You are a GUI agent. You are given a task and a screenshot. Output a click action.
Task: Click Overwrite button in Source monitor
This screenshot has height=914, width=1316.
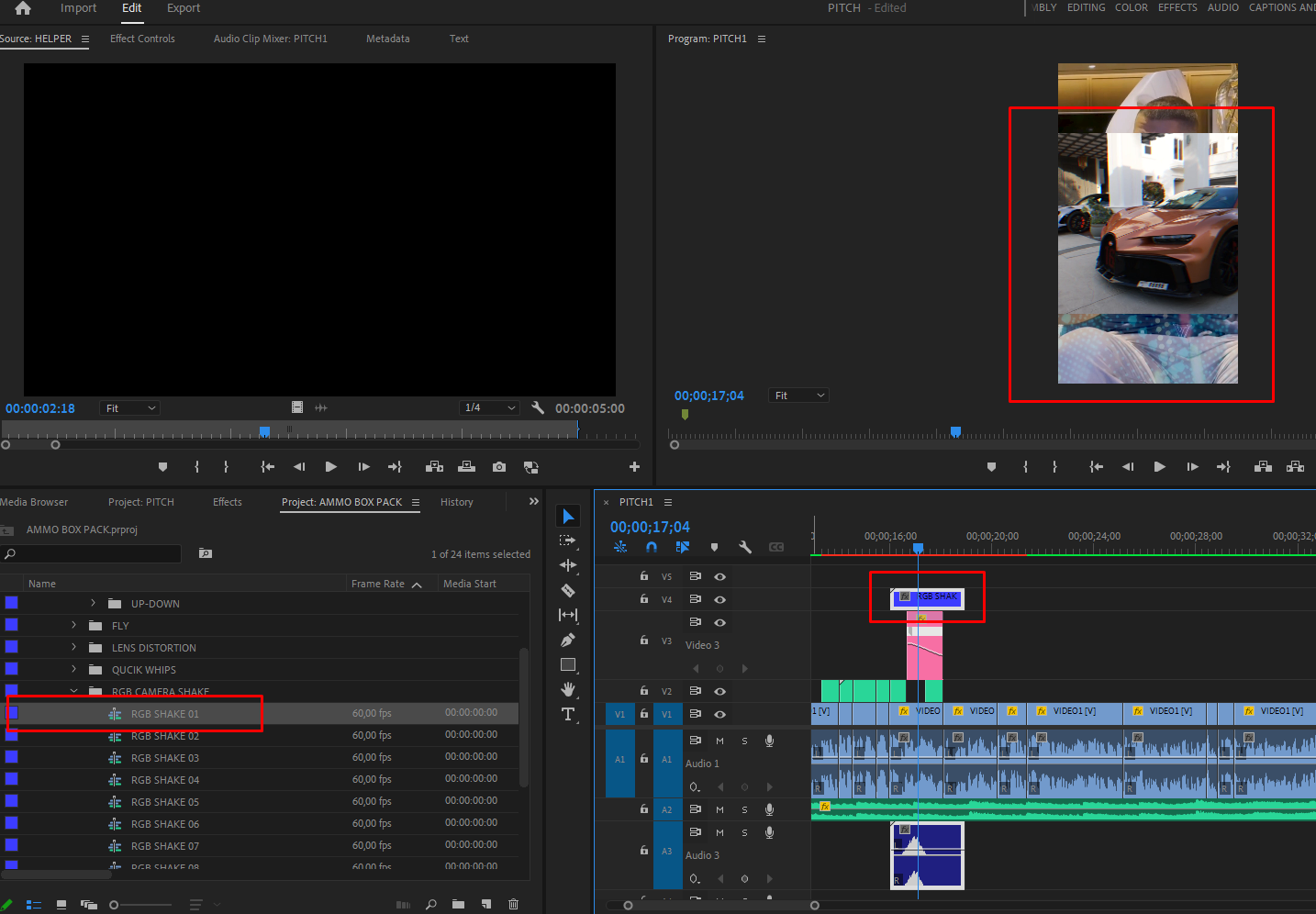[467, 467]
